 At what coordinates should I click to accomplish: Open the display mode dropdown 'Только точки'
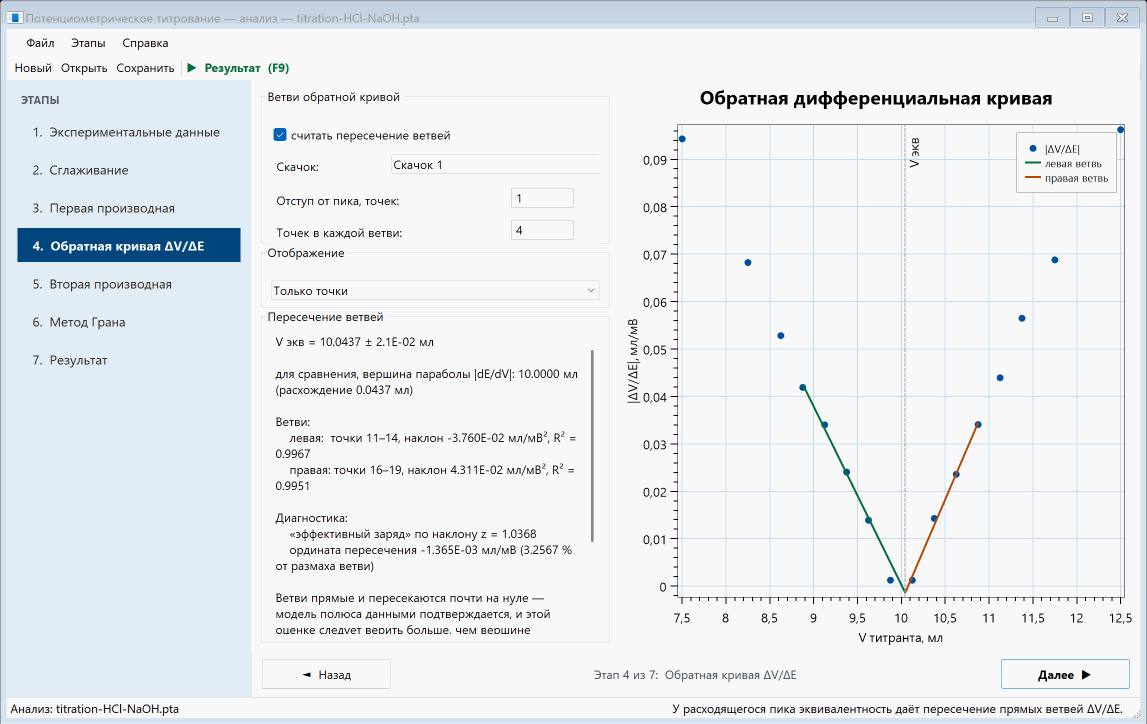tap(435, 290)
